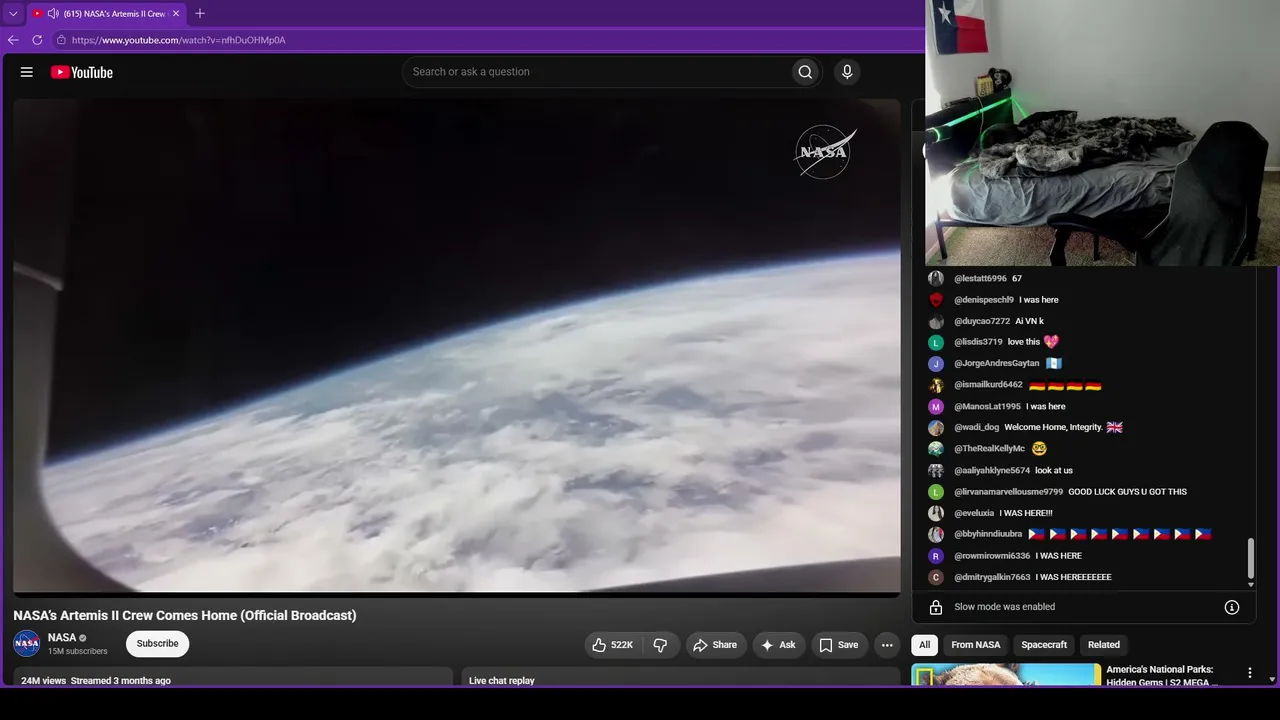Like the video with 522K likes

pyautogui.click(x=613, y=645)
